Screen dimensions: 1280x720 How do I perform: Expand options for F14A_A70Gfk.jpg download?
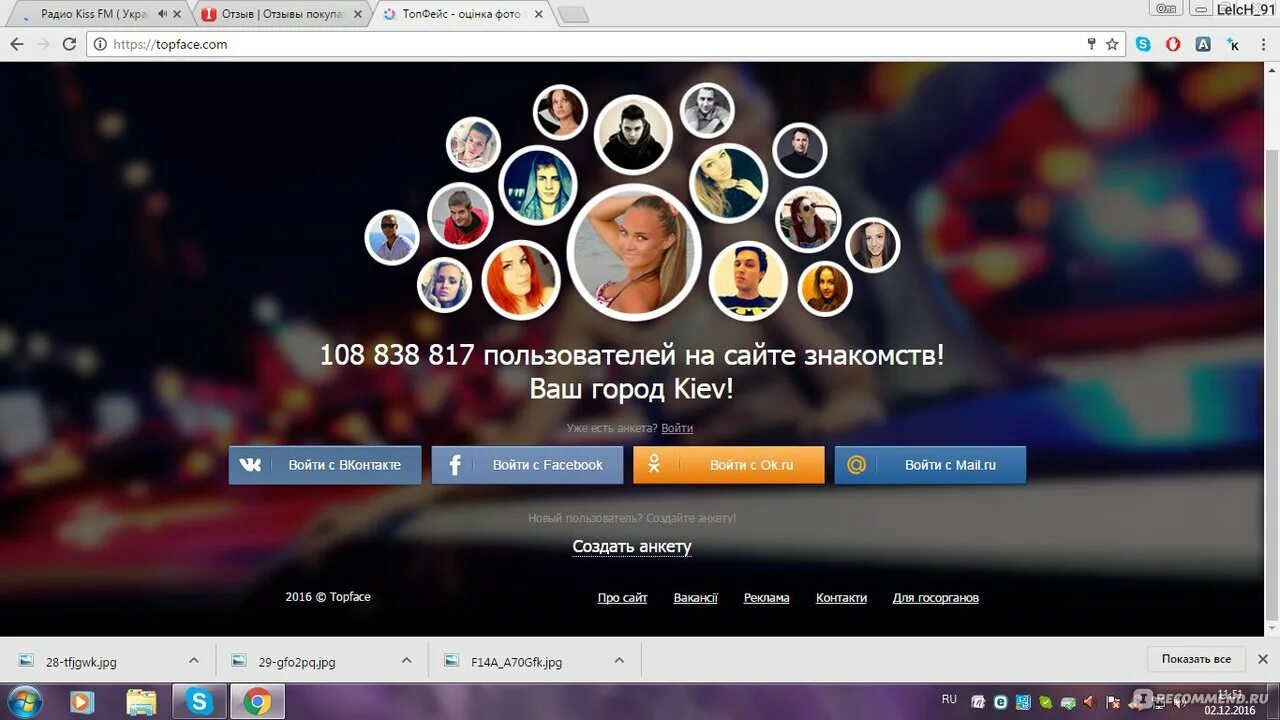[619, 660]
